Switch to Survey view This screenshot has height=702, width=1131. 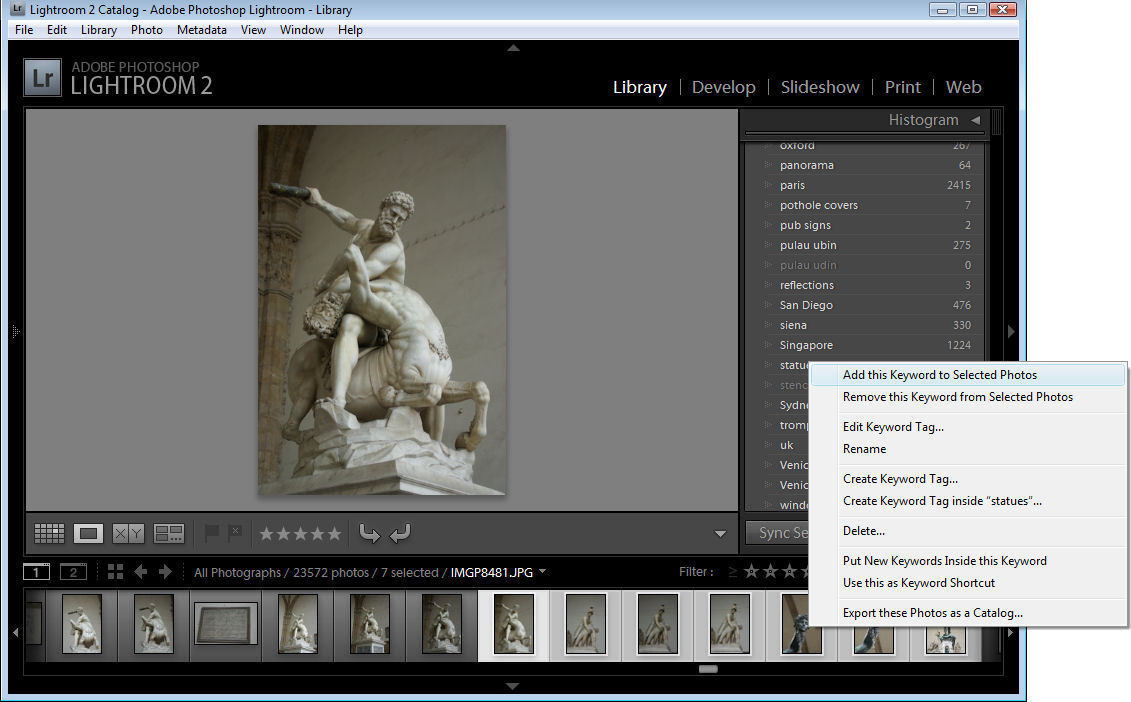click(x=169, y=533)
